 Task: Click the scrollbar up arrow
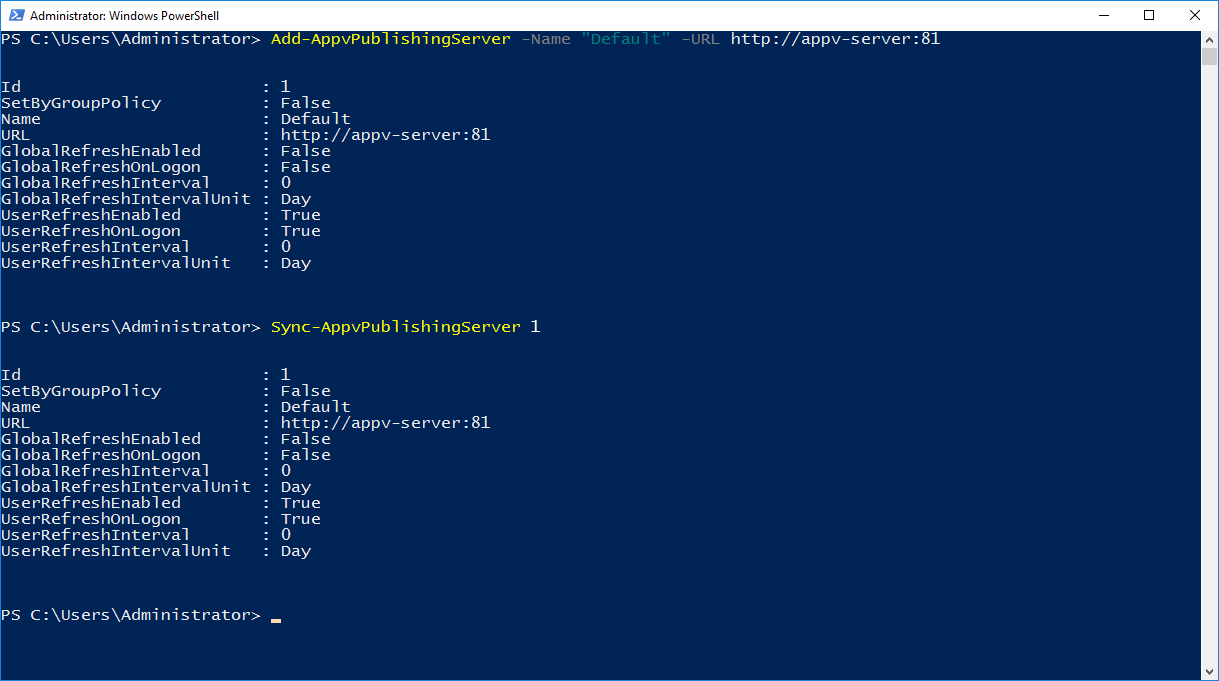(x=1209, y=39)
